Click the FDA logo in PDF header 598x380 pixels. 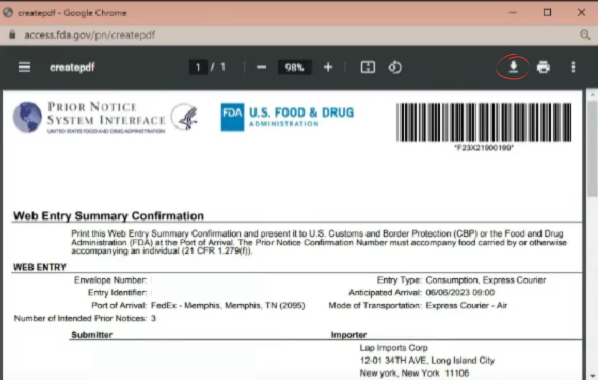pos(287,117)
